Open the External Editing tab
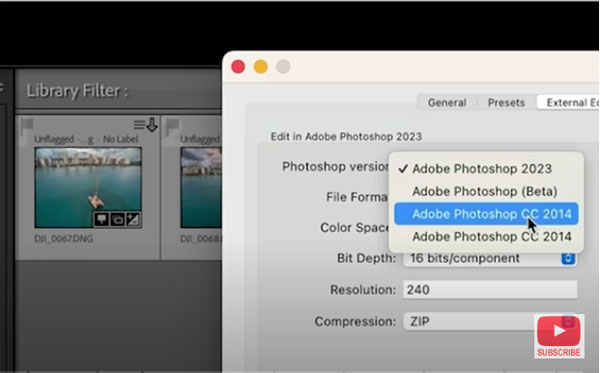 point(569,103)
